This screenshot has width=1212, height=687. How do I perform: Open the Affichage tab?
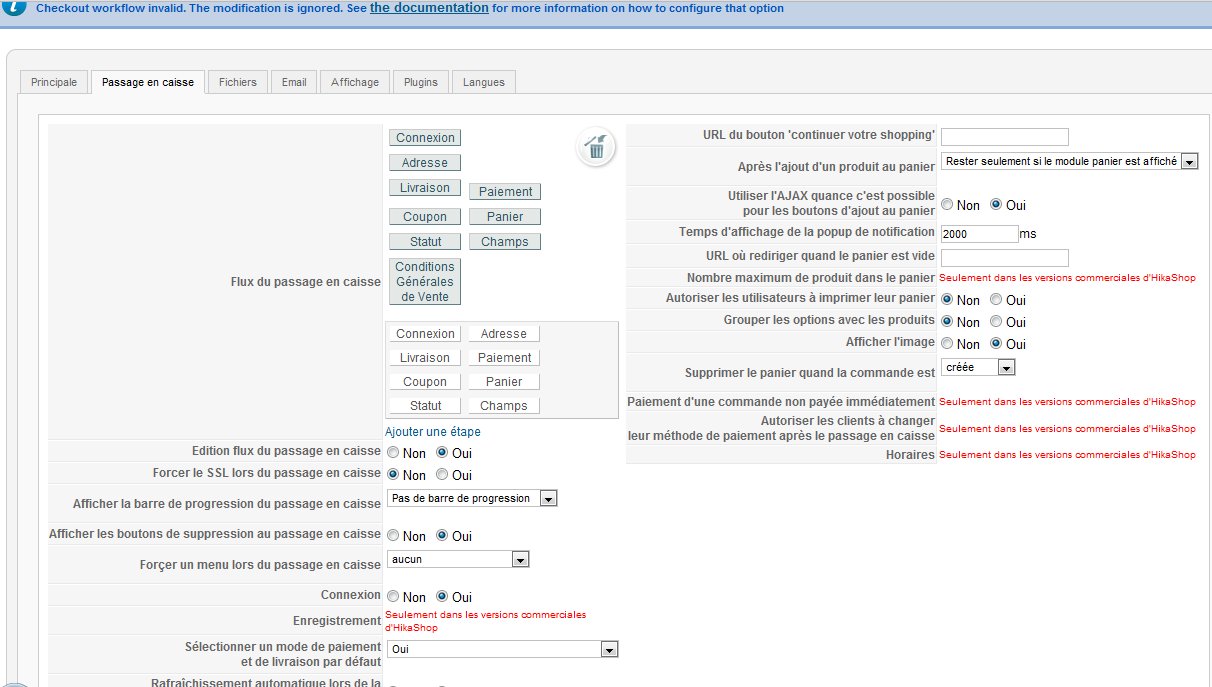tap(355, 82)
